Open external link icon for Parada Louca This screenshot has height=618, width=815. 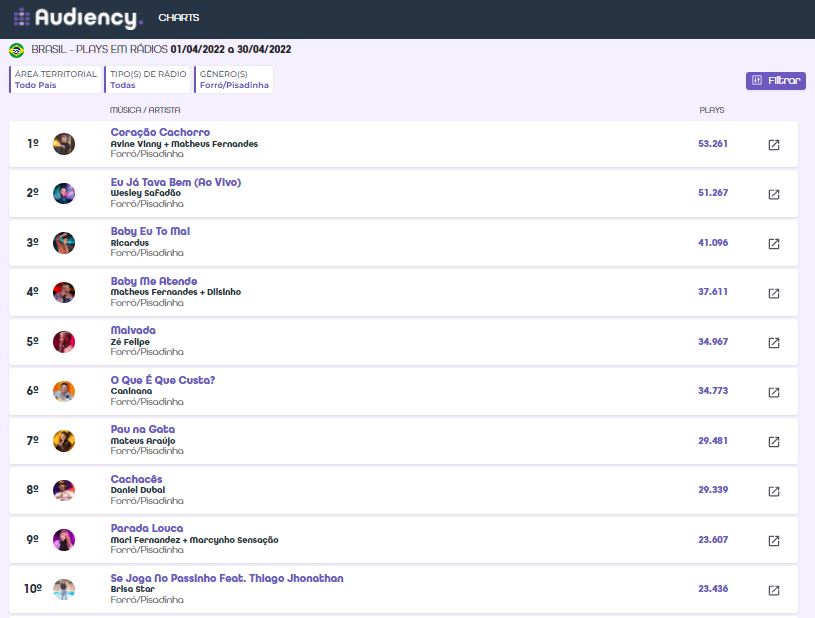pos(773,541)
